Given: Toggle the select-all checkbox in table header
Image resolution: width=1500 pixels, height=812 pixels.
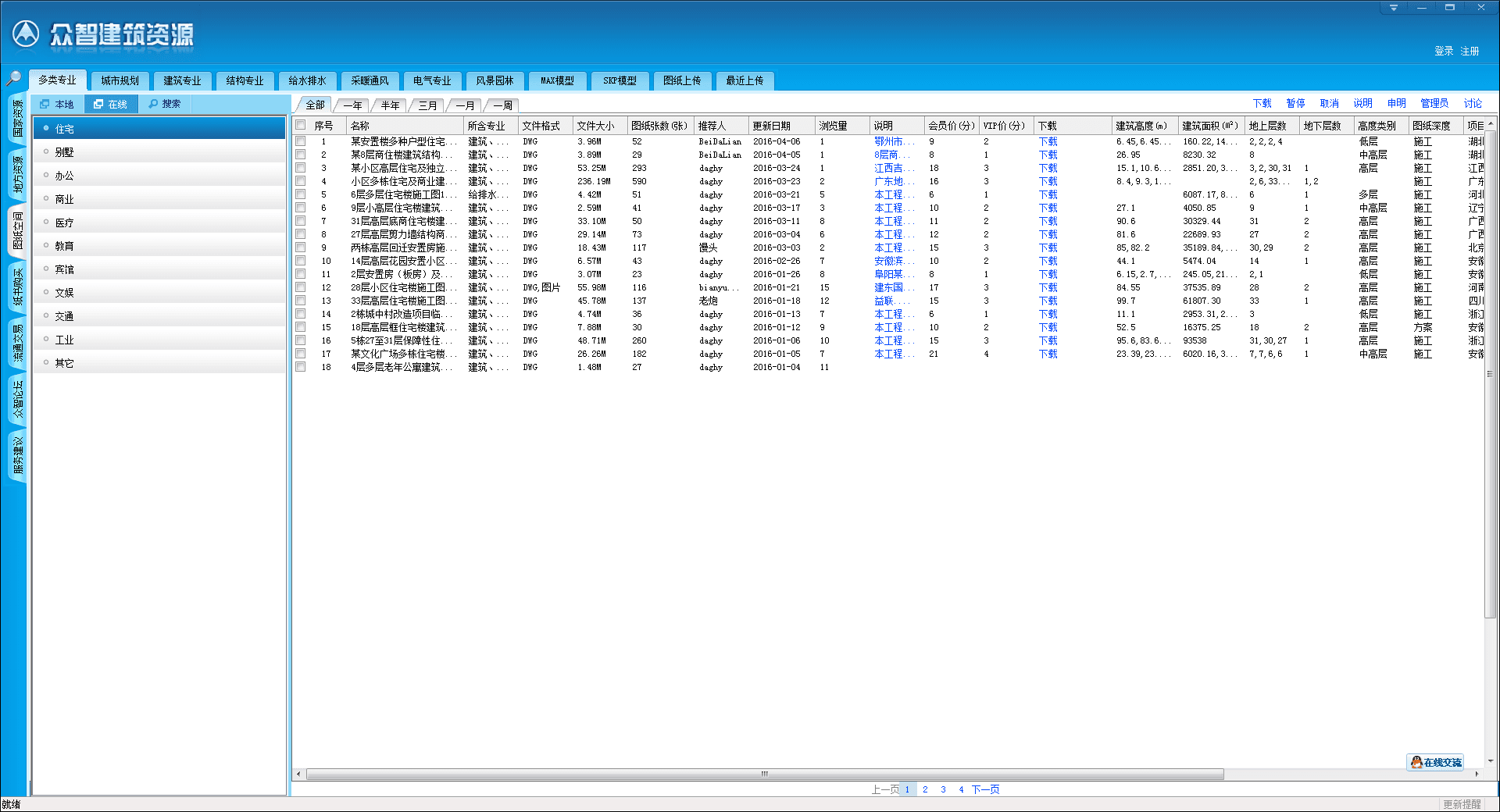Looking at the screenshot, I should click(x=300, y=125).
